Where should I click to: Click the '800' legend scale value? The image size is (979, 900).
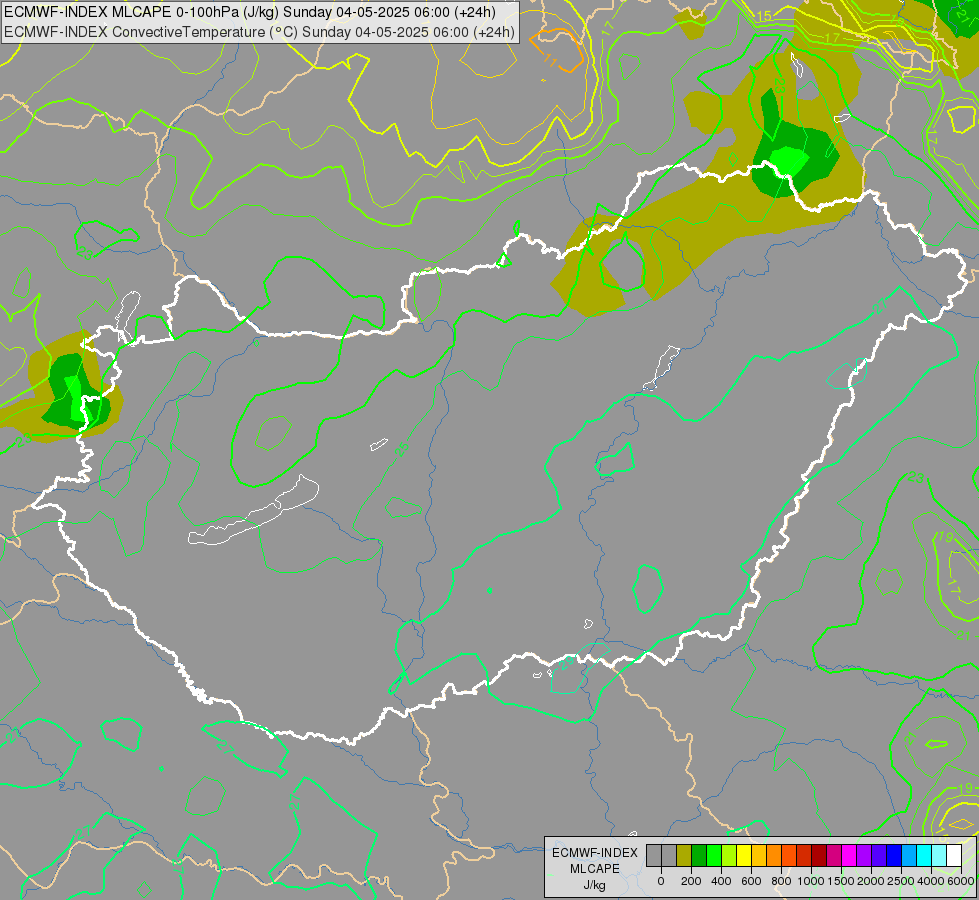(x=781, y=881)
